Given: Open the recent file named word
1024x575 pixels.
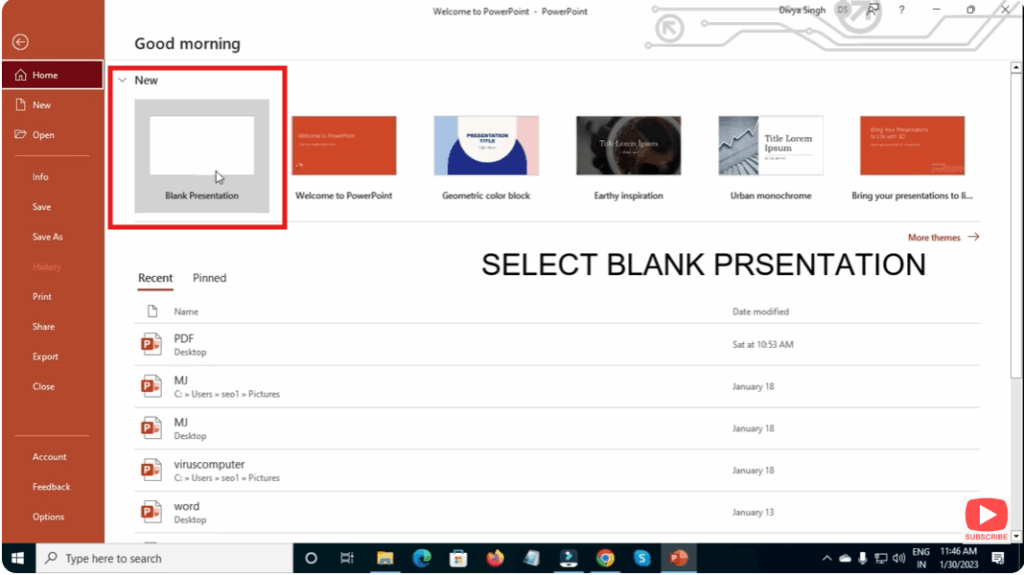Looking at the screenshot, I should (557, 512).
